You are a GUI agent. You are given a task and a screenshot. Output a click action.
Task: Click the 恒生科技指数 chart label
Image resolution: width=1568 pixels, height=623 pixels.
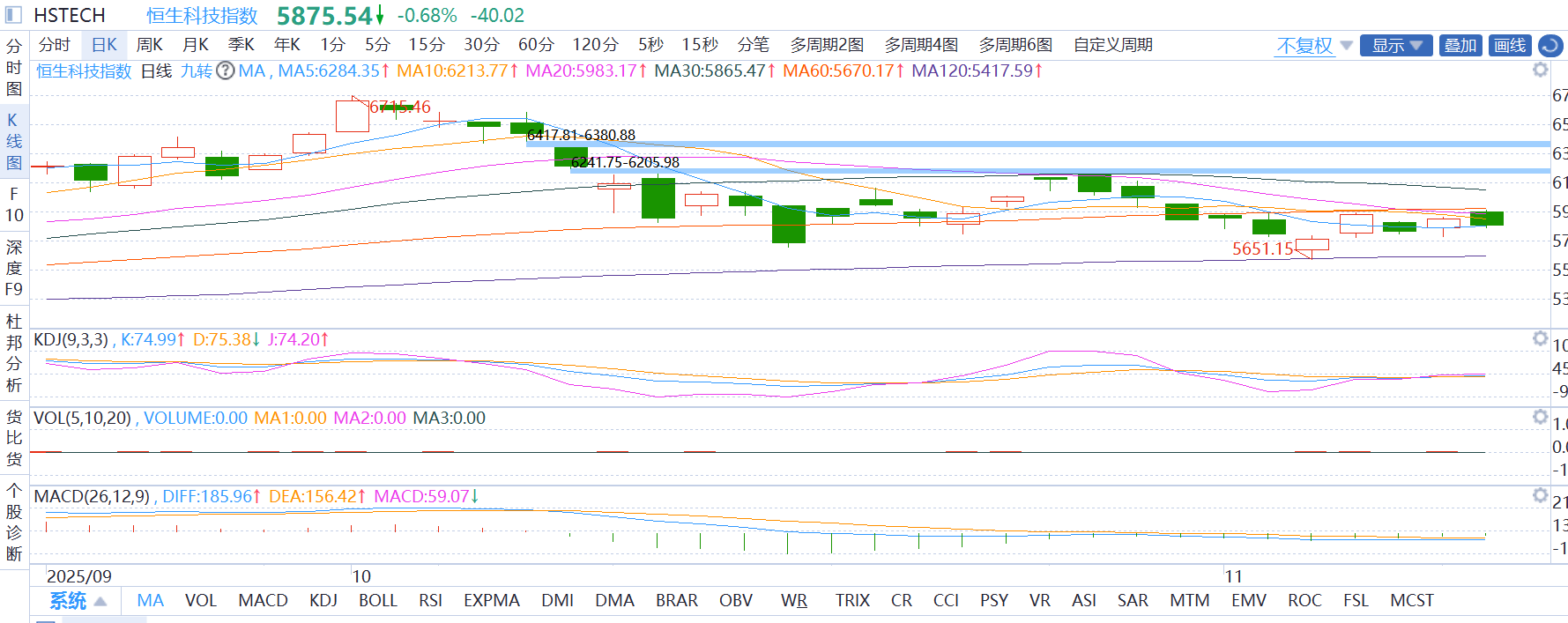[x=84, y=70]
